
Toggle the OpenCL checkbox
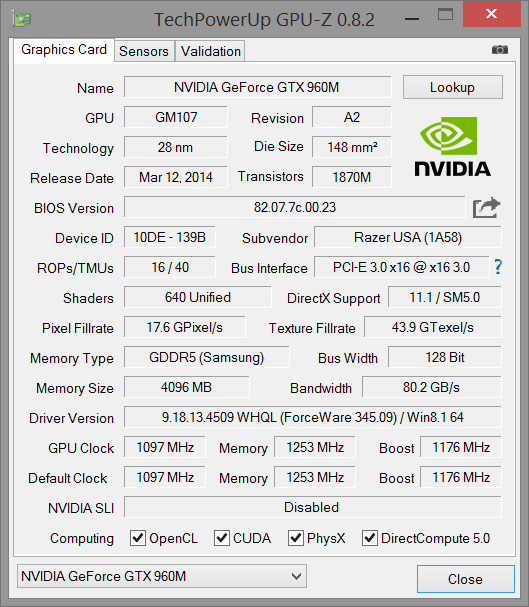138,538
